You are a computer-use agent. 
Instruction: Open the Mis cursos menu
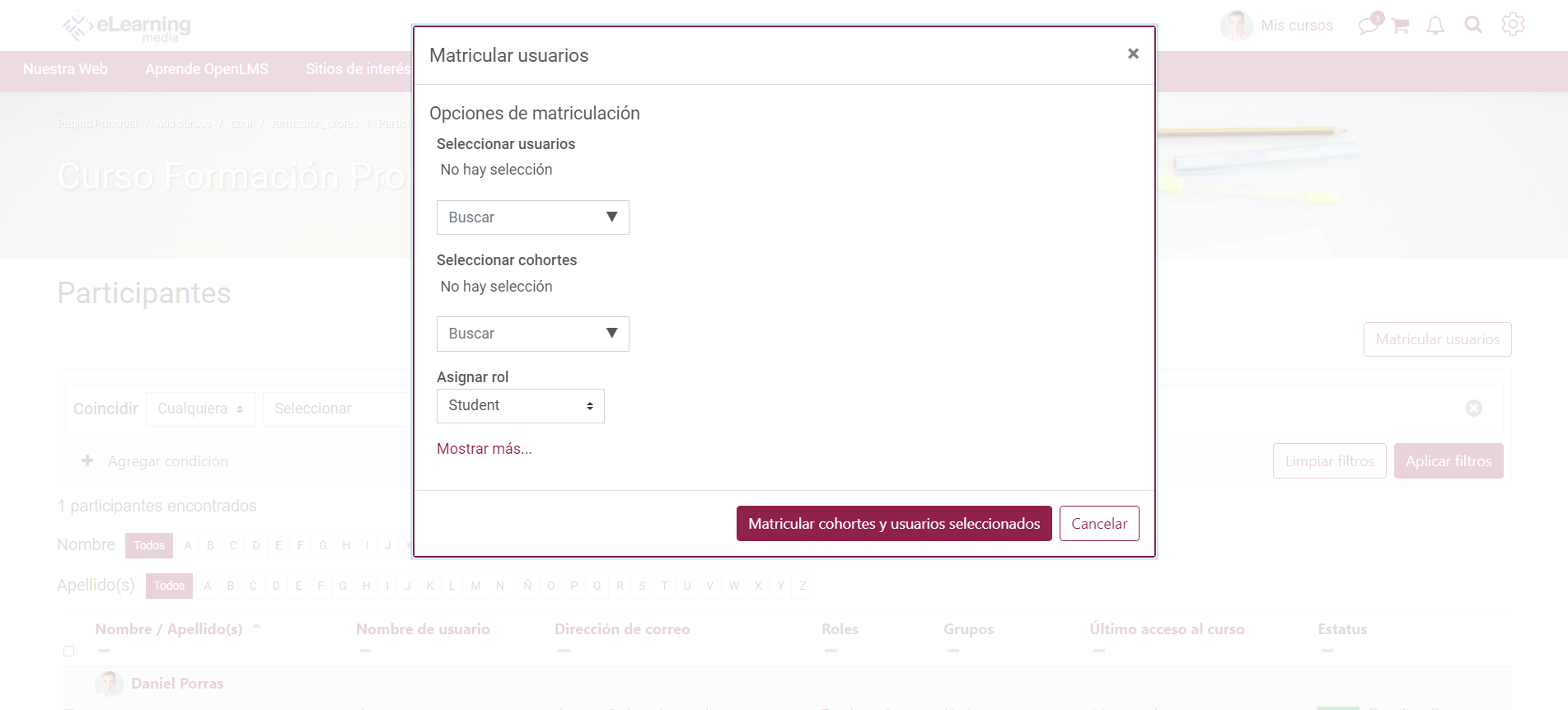point(1297,26)
